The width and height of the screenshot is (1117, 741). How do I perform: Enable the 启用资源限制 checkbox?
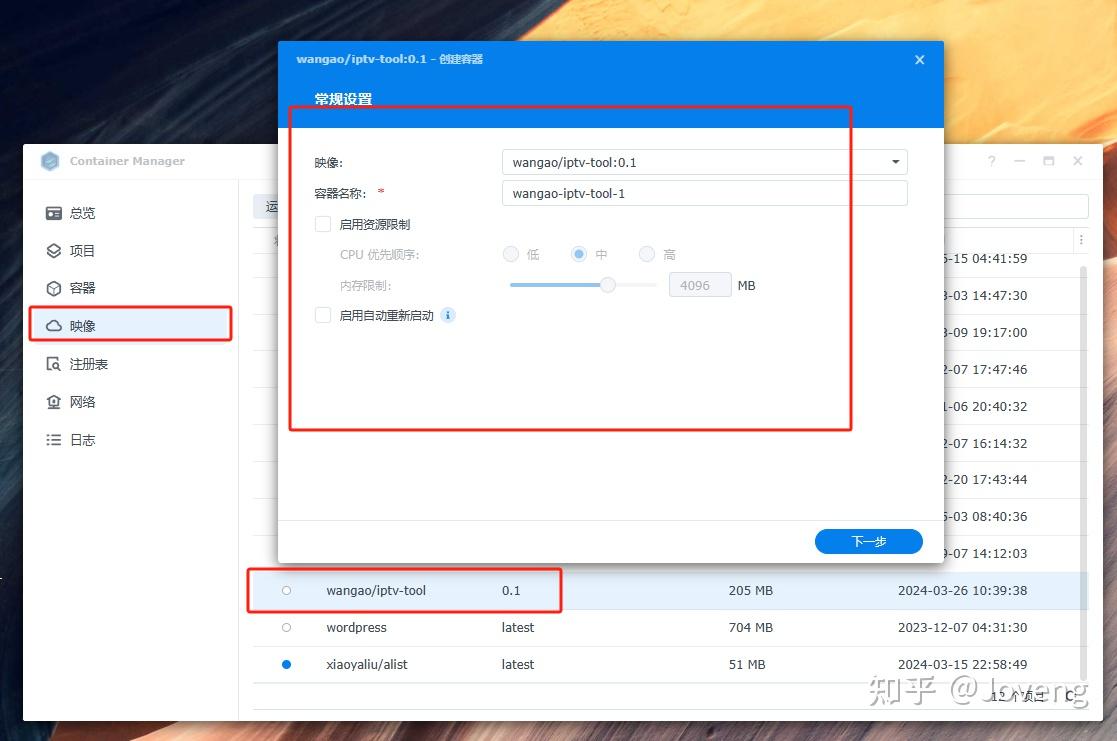point(322,224)
